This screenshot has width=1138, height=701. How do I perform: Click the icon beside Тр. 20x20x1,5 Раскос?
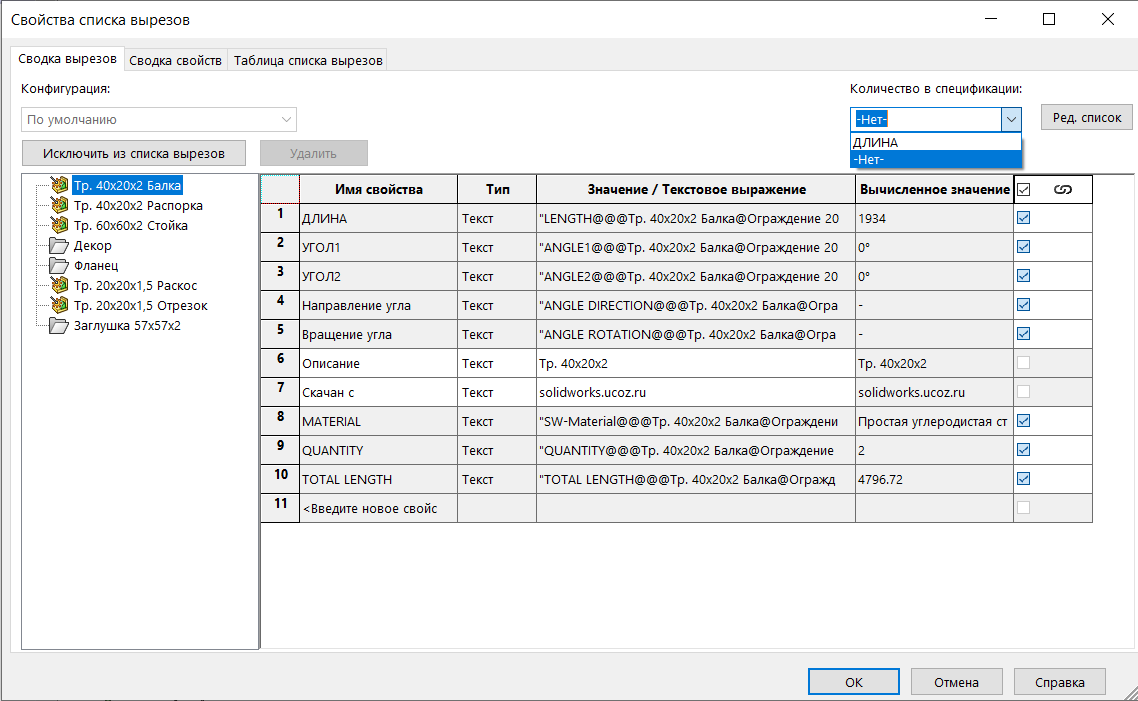pyautogui.click(x=58, y=285)
